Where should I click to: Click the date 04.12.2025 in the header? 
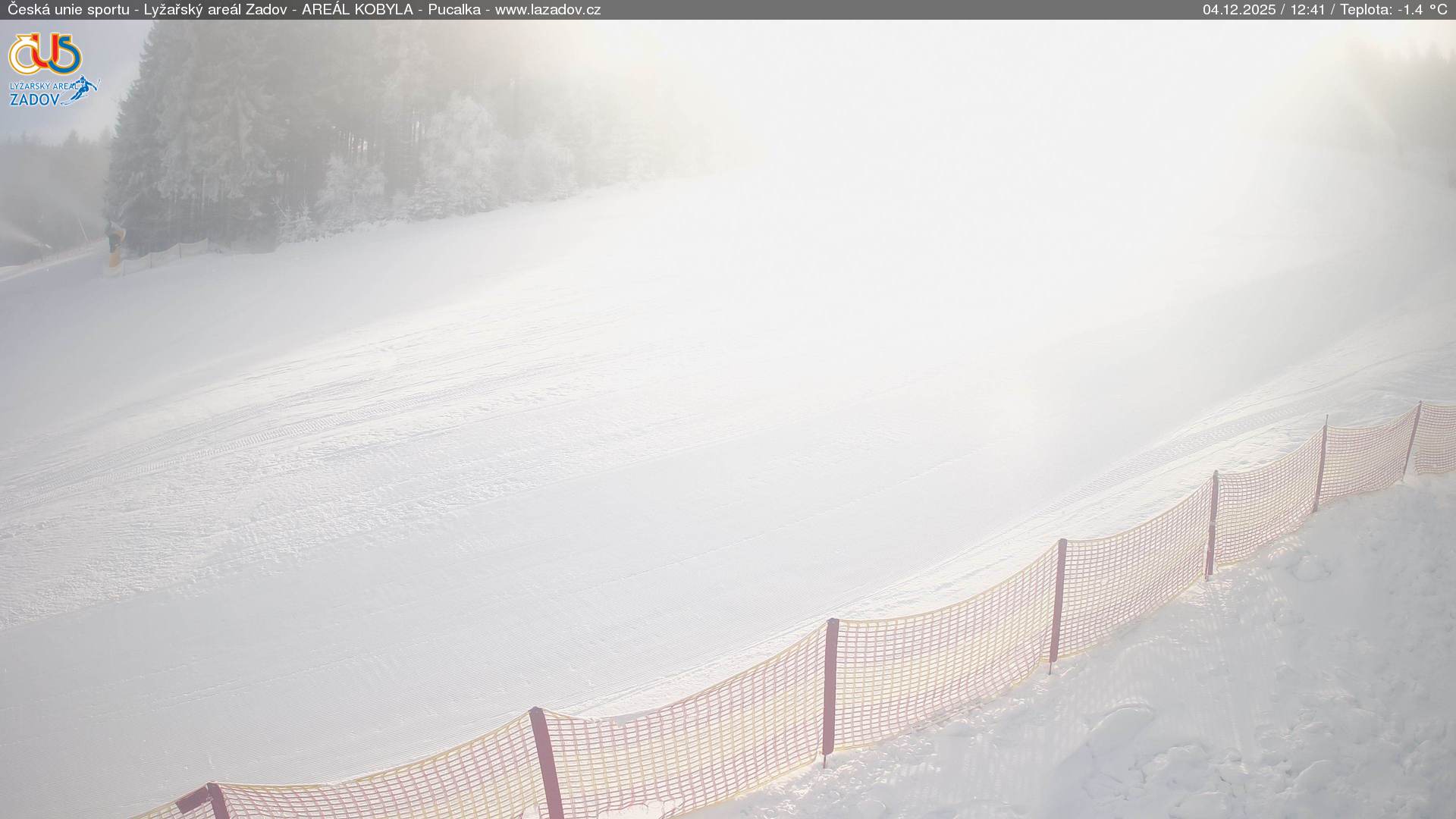[x=1238, y=10]
